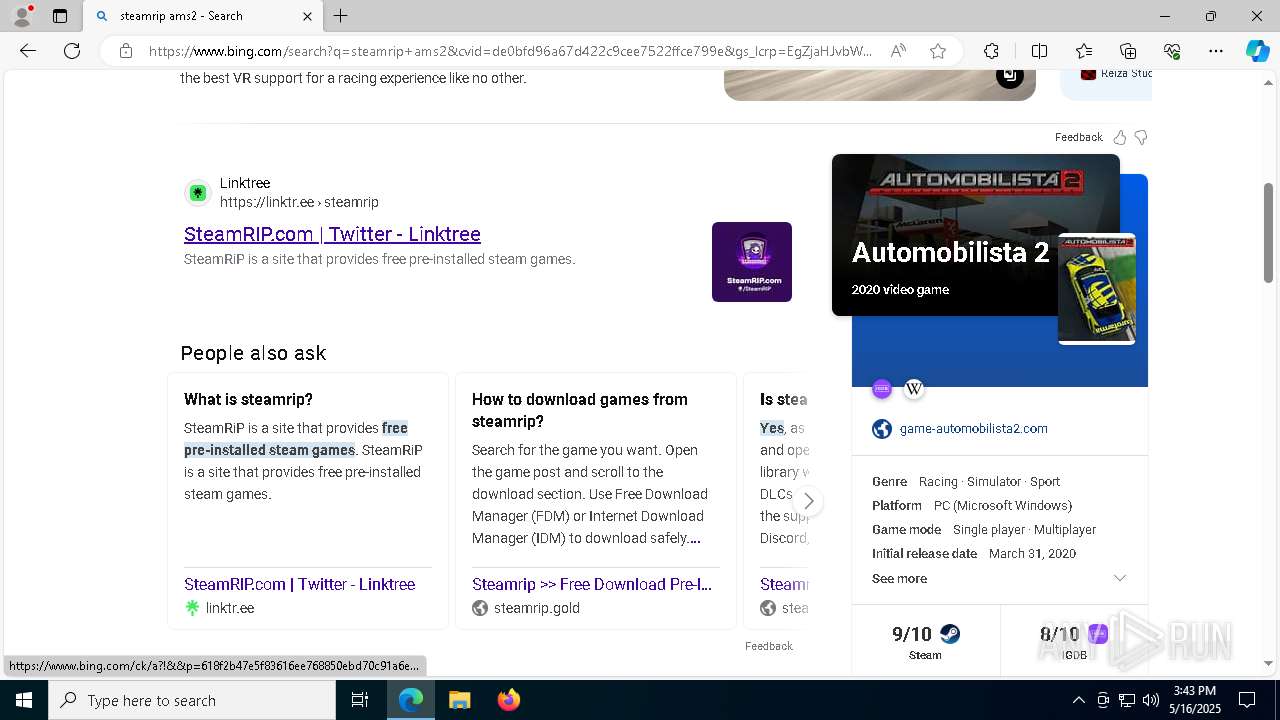Open the browser profile avatar
This screenshot has width=1280, height=720.
pyautogui.click(x=21, y=16)
